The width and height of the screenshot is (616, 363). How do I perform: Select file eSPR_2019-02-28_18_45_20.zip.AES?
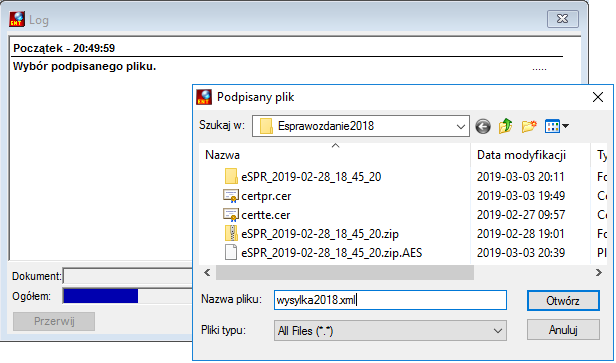point(332,253)
